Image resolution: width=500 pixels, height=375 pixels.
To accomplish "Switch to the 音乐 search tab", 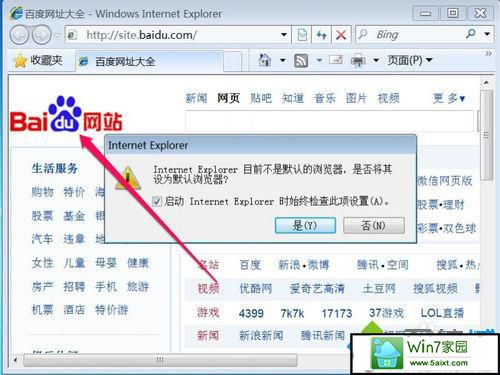I will (x=325, y=98).
